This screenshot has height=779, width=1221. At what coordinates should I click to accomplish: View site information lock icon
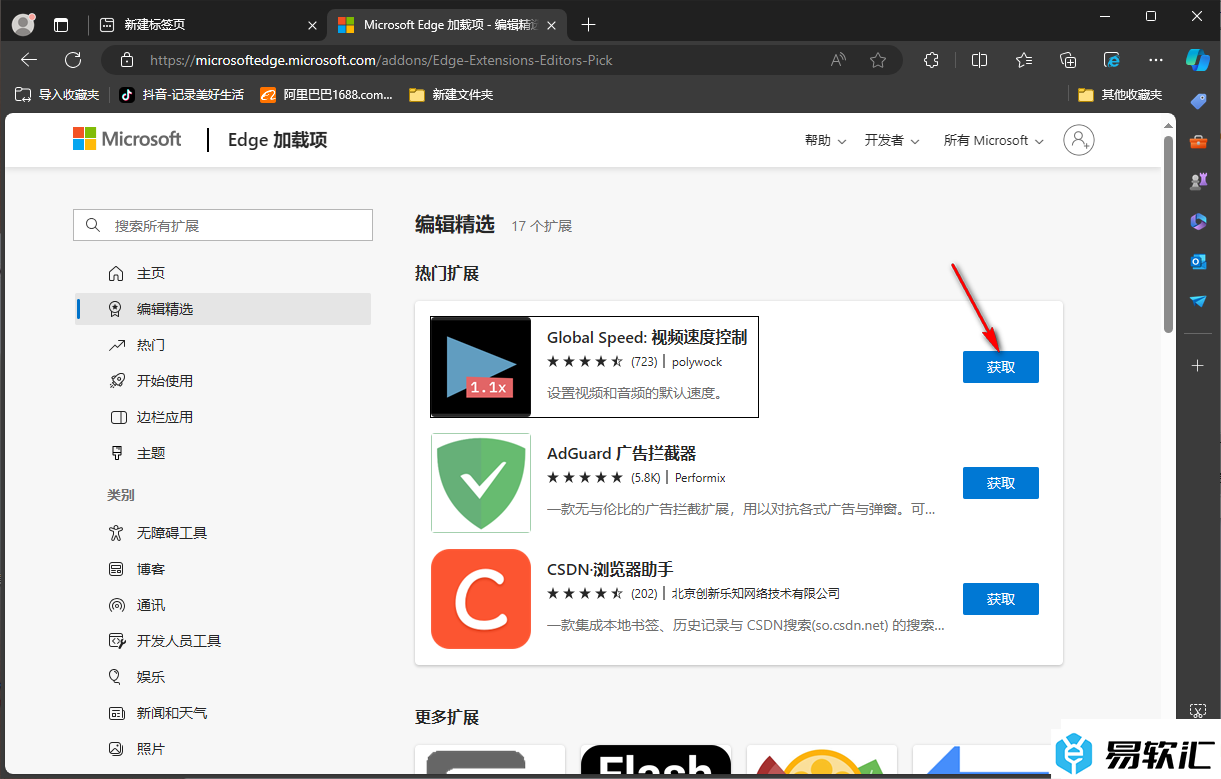click(126, 60)
